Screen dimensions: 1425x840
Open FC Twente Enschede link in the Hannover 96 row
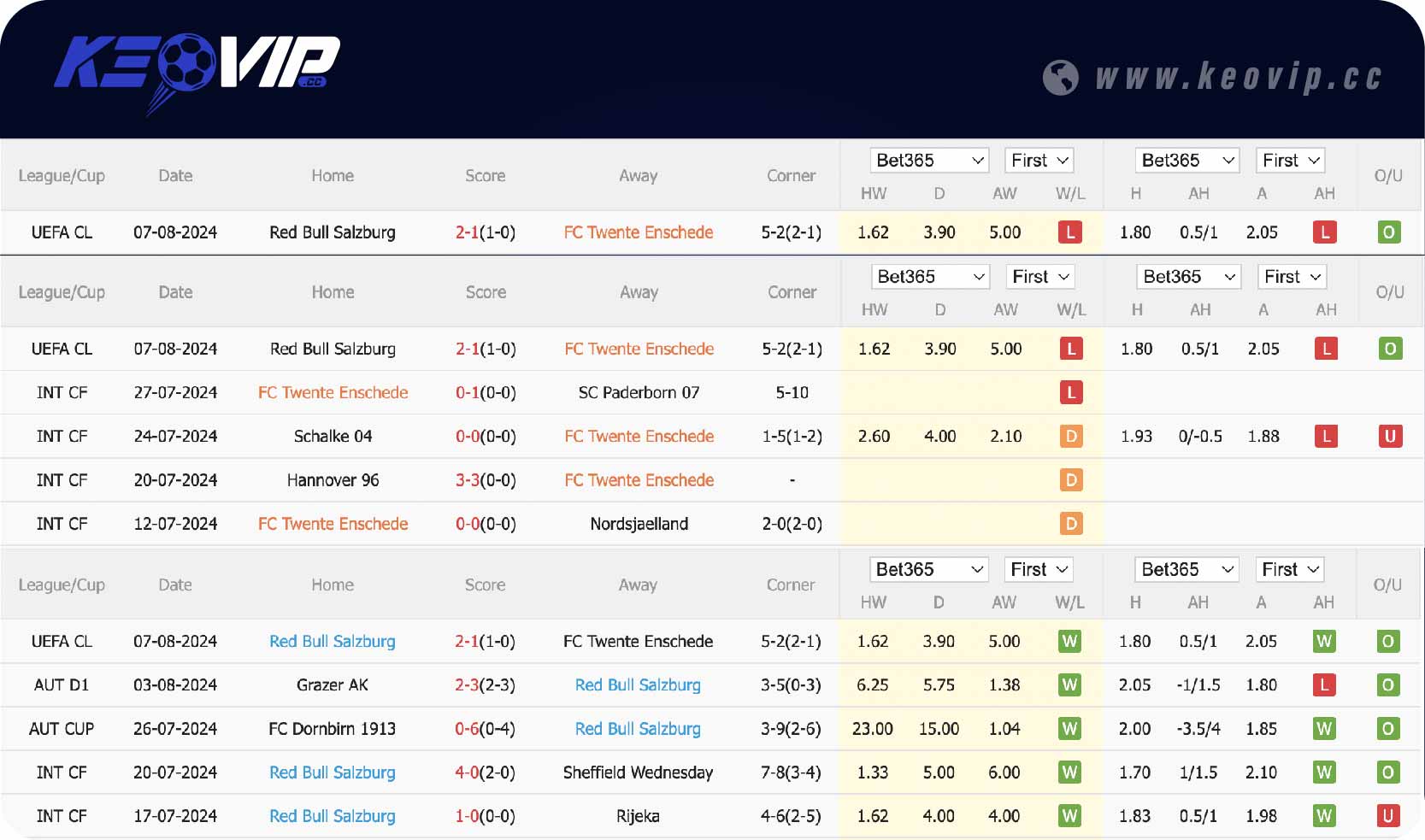click(639, 480)
